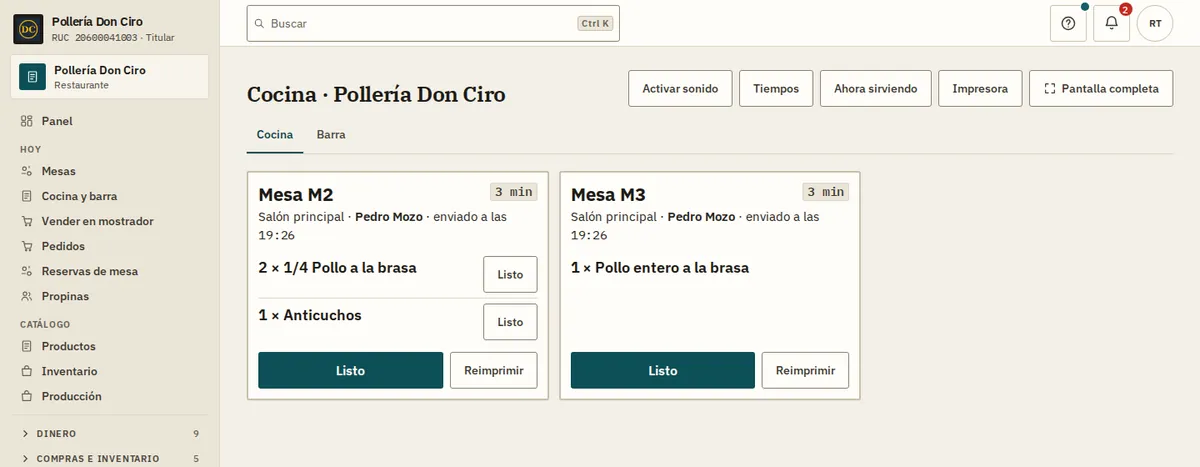Image resolution: width=1200 pixels, height=467 pixels.
Task: Open the RT user avatar menu
Action: point(1155,23)
